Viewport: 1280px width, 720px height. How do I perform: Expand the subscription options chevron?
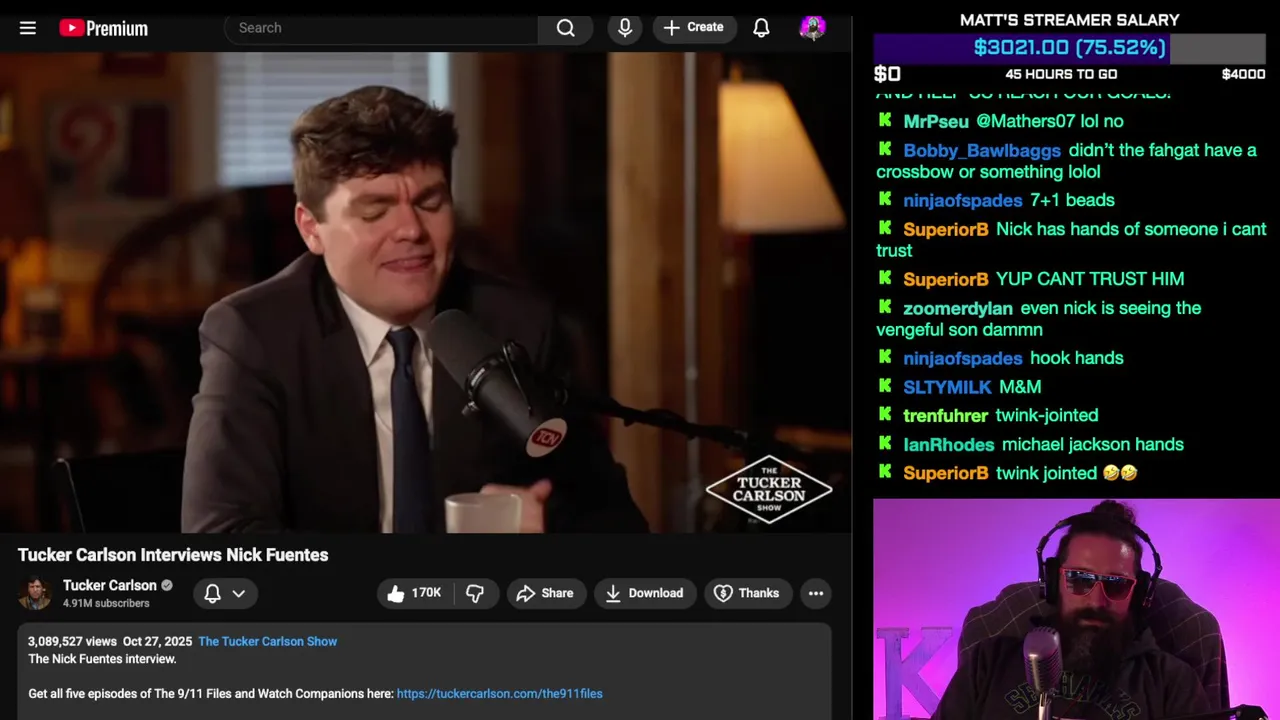coord(239,593)
